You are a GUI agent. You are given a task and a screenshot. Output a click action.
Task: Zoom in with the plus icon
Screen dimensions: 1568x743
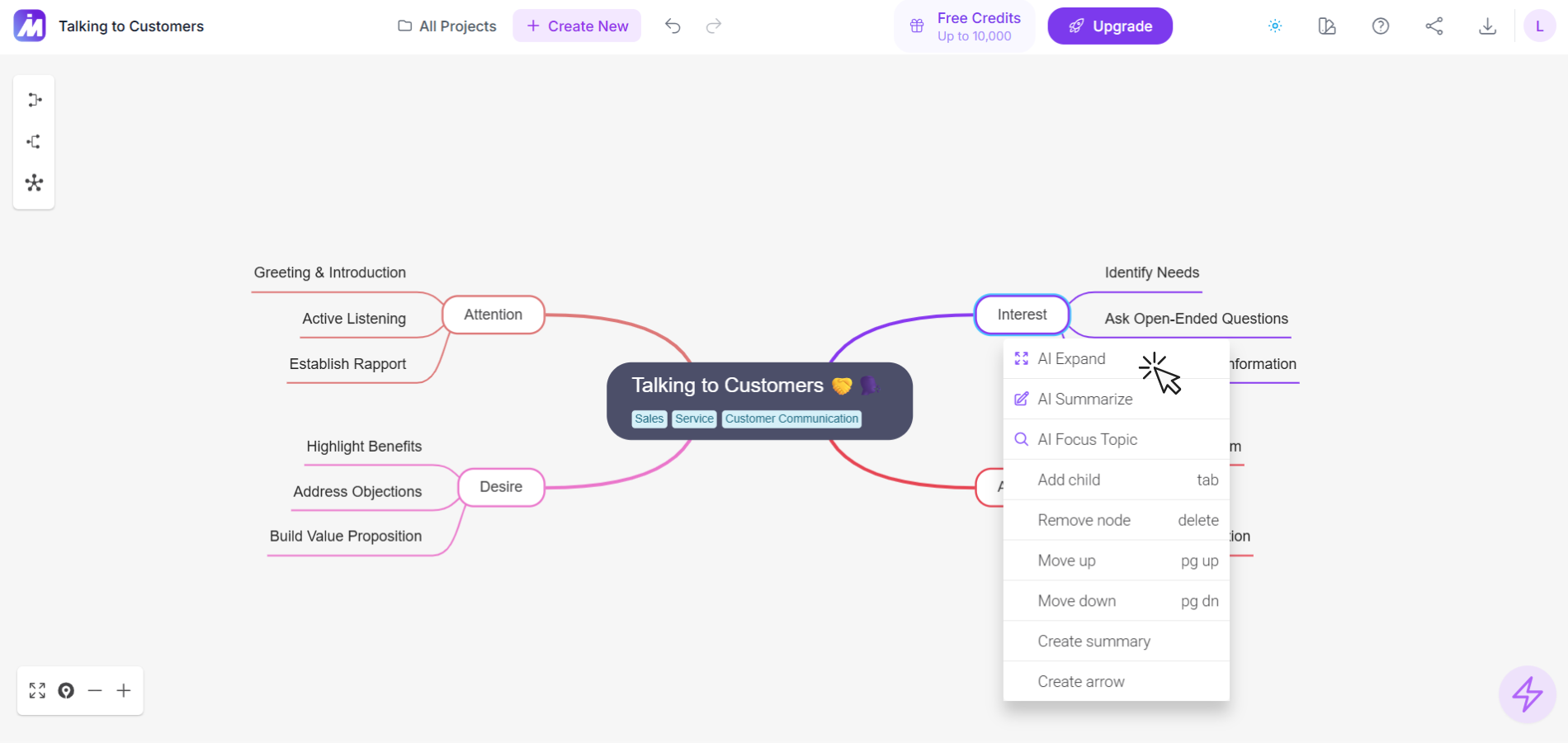click(x=124, y=691)
